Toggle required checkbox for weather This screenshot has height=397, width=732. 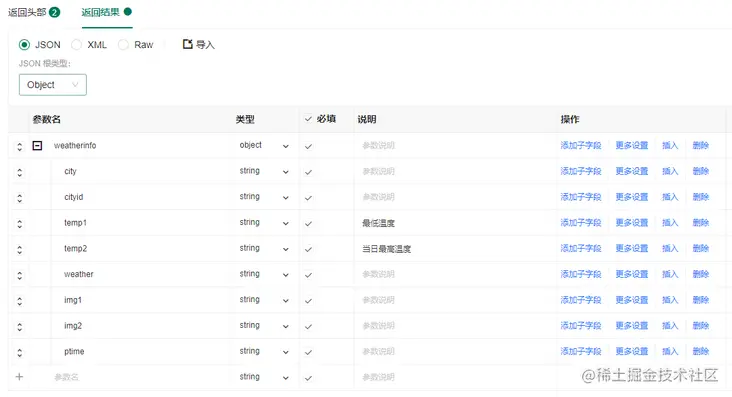pos(308,275)
